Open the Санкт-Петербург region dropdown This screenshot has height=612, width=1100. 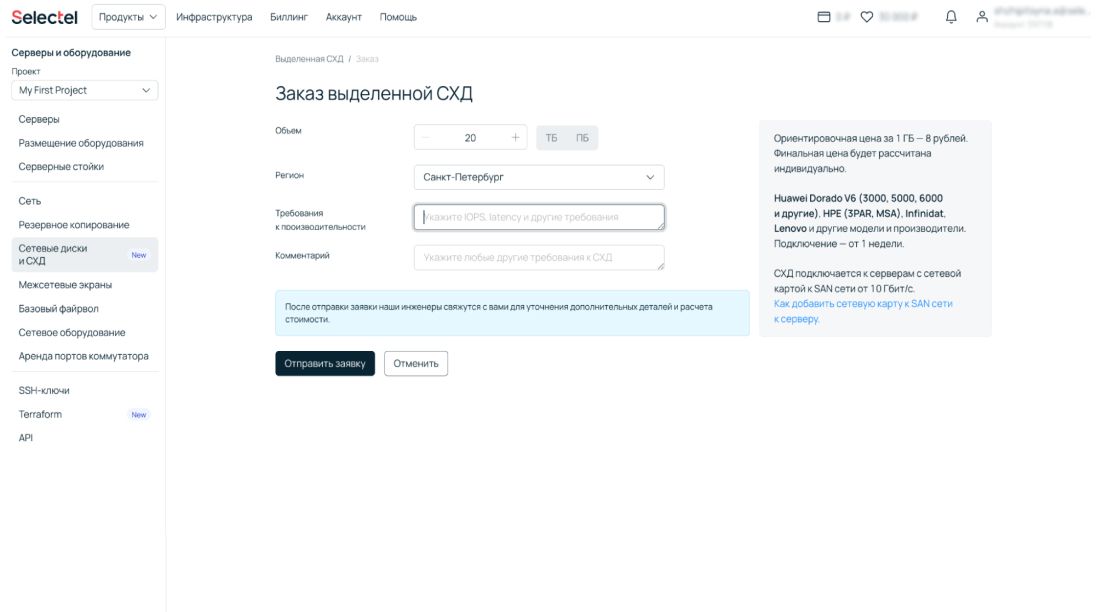[x=538, y=177]
